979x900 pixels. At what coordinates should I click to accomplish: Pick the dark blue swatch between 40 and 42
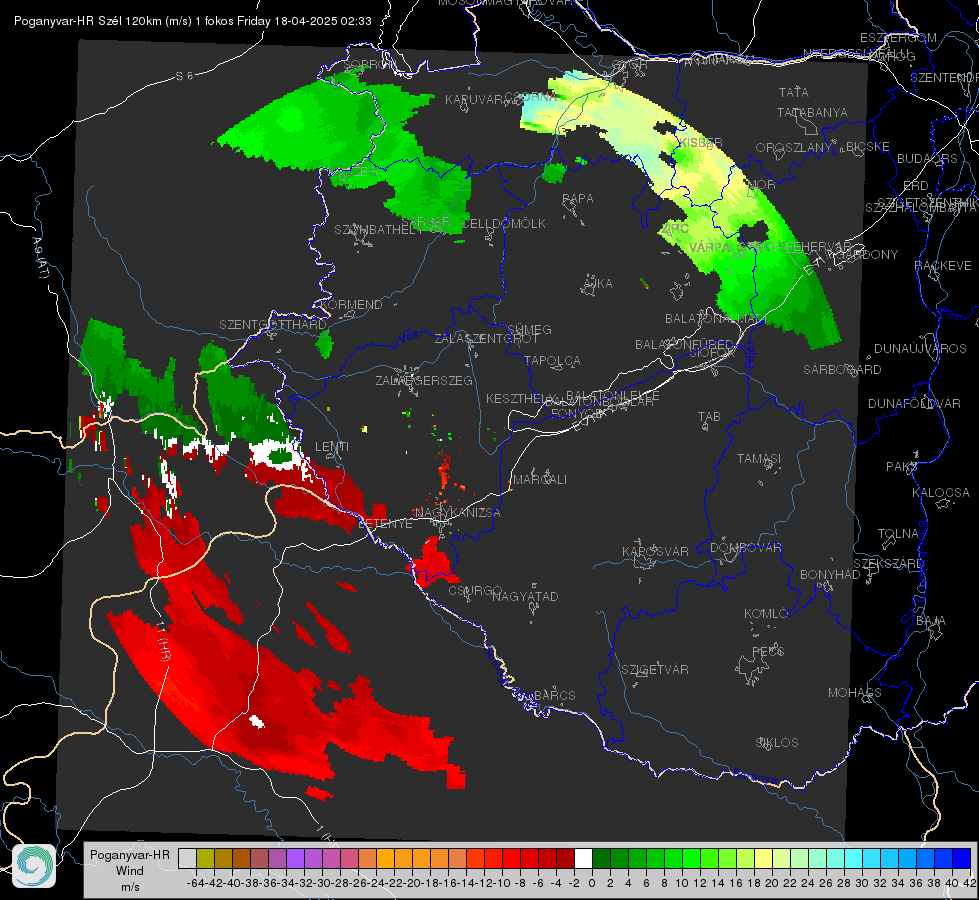coord(962,858)
